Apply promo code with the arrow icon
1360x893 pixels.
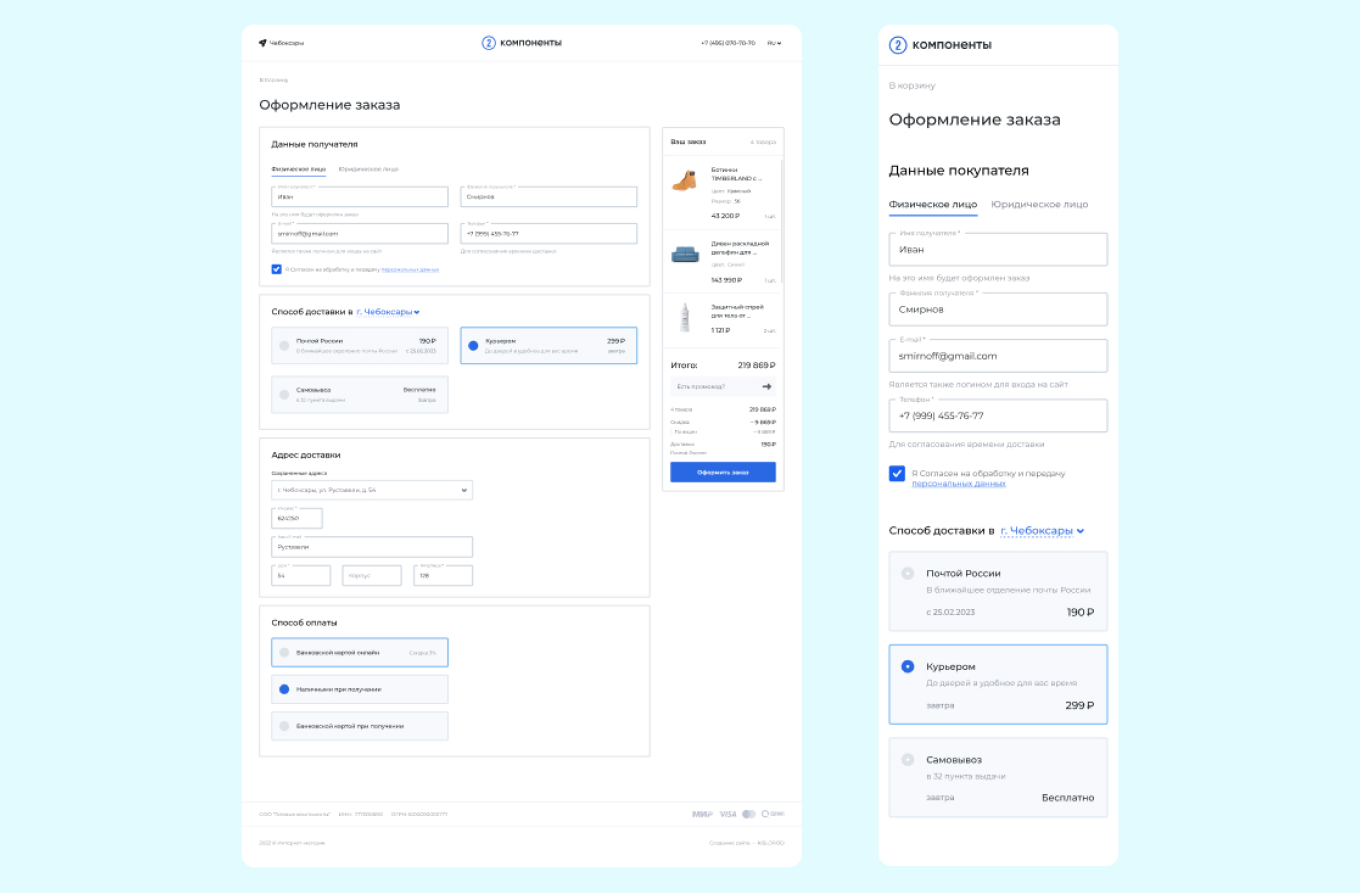click(767, 386)
